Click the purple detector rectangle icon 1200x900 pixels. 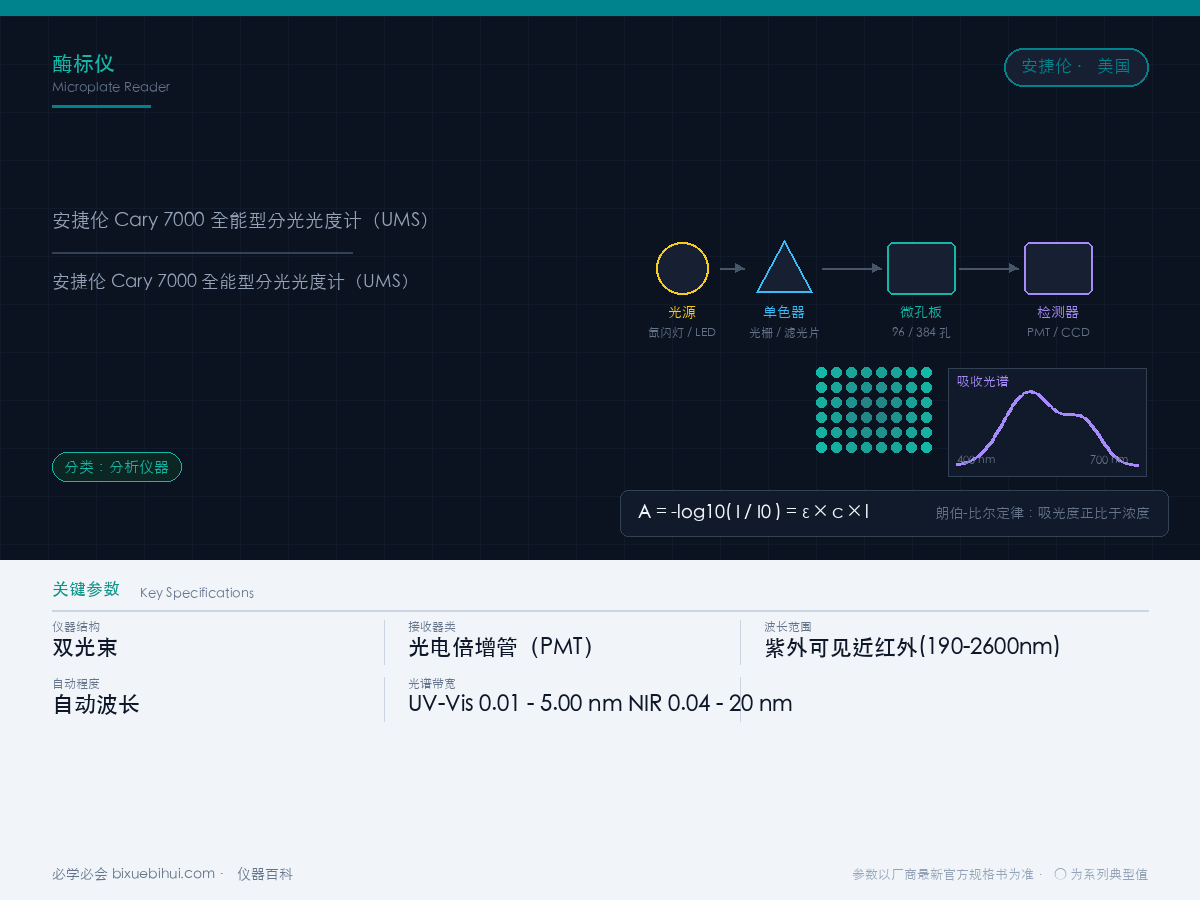click(1058, 268)
